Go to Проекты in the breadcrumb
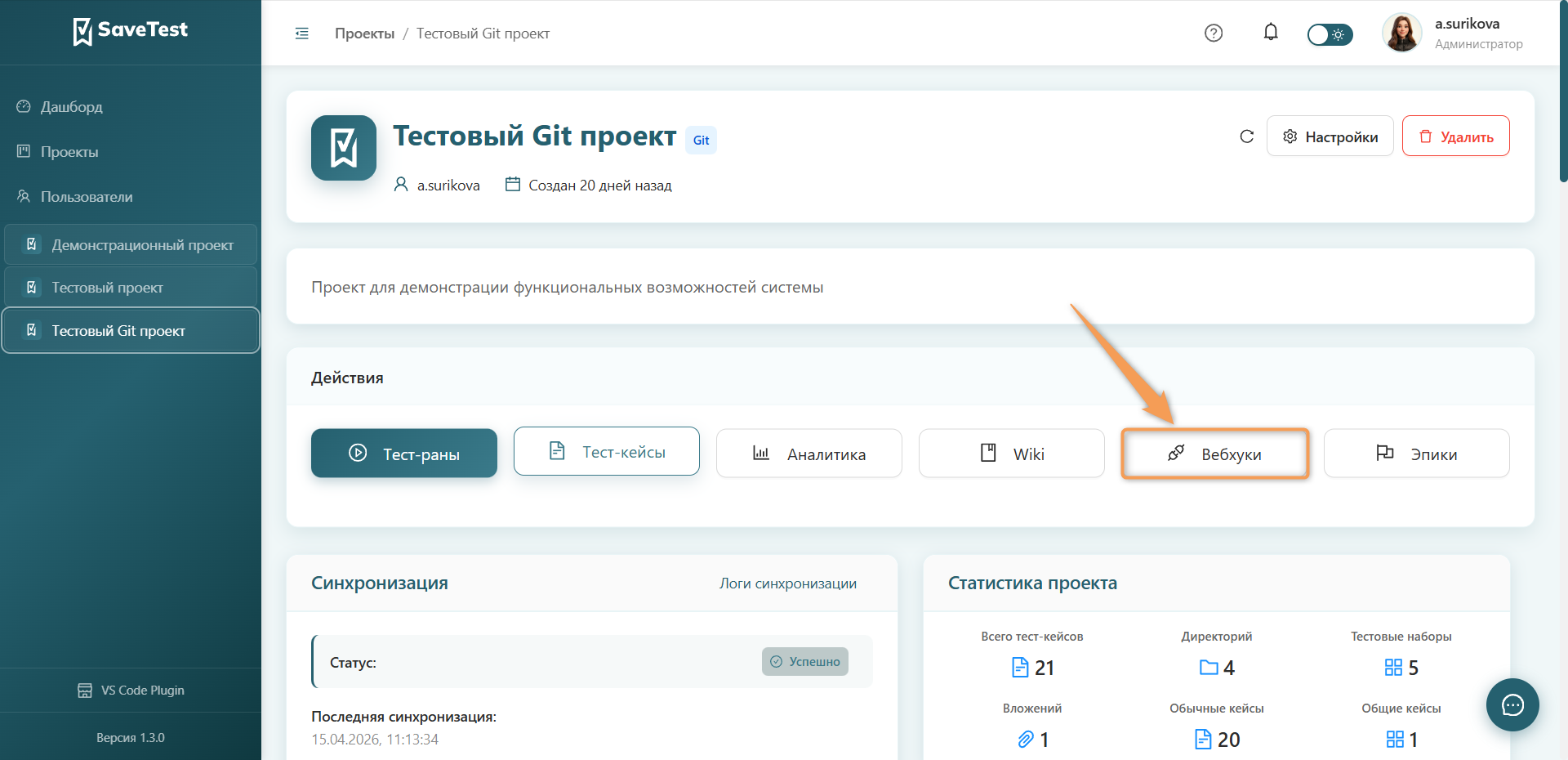Viewport: 1568px width, 760px height. point(364,34)
